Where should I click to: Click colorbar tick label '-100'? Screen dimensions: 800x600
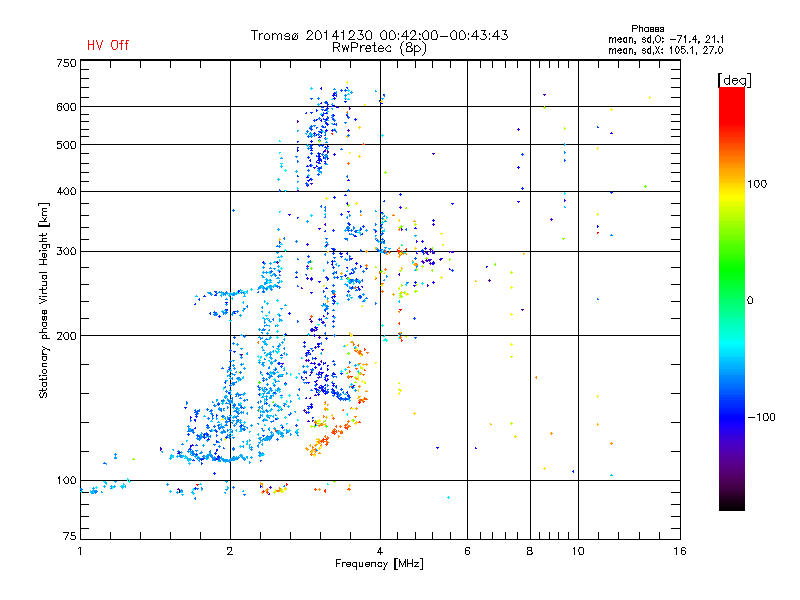(761, 417)
